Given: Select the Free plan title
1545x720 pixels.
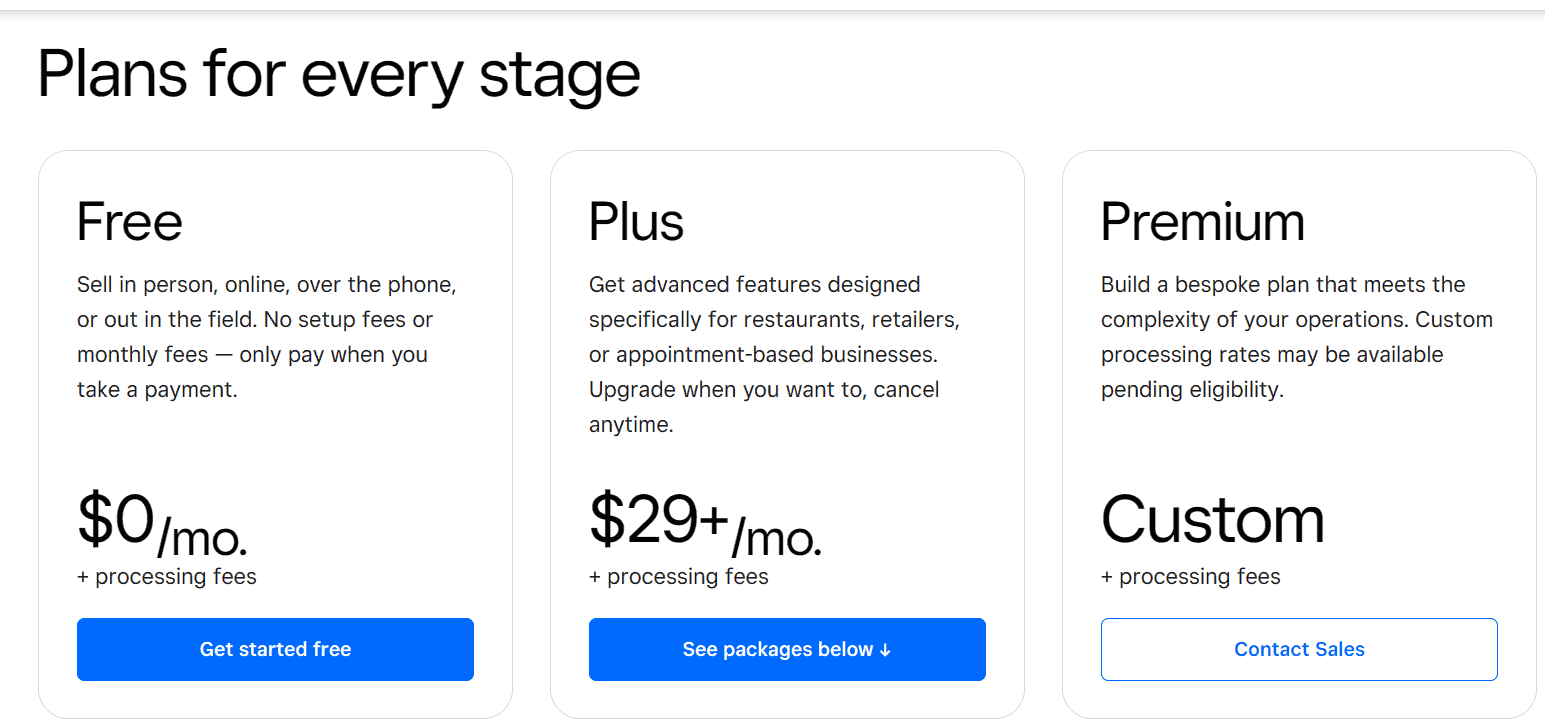Looking at the screenshot, I should (x=130, y=221).
